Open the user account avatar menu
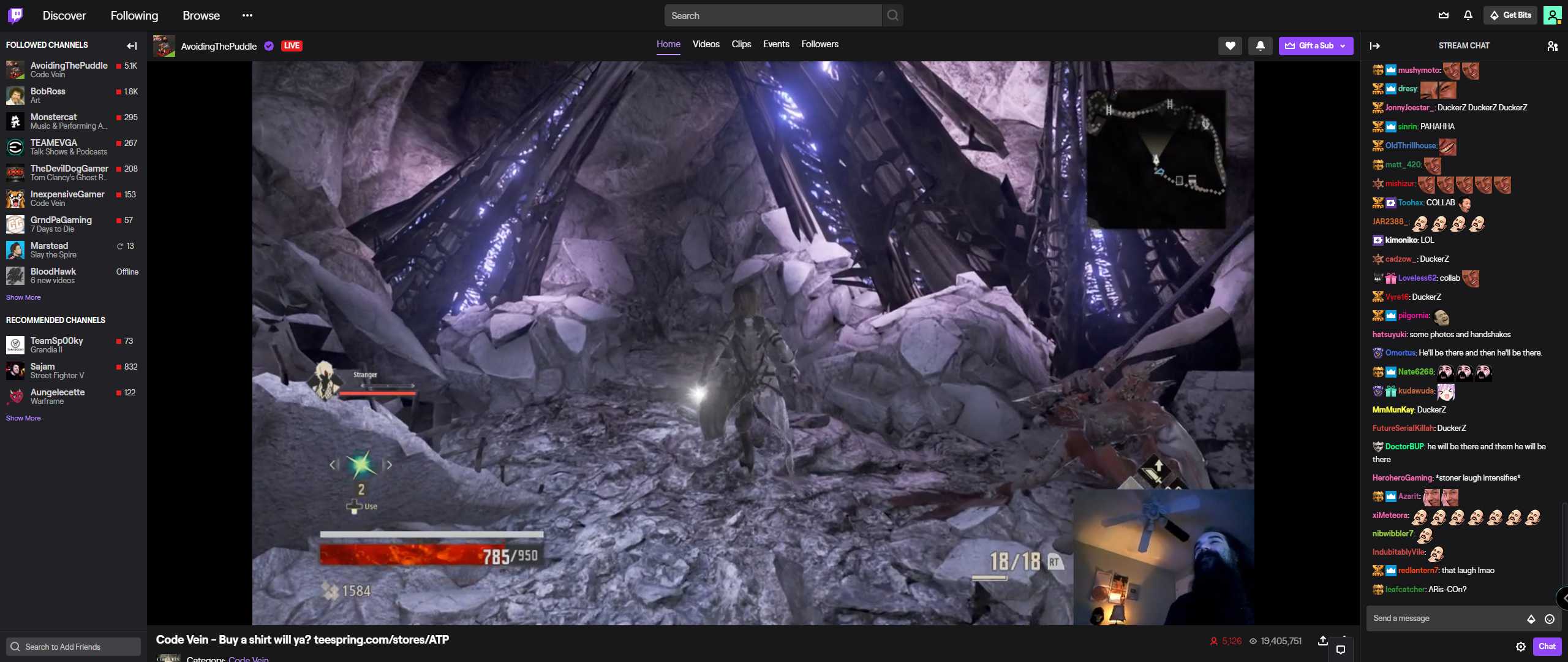 (x=1552, y=15)
